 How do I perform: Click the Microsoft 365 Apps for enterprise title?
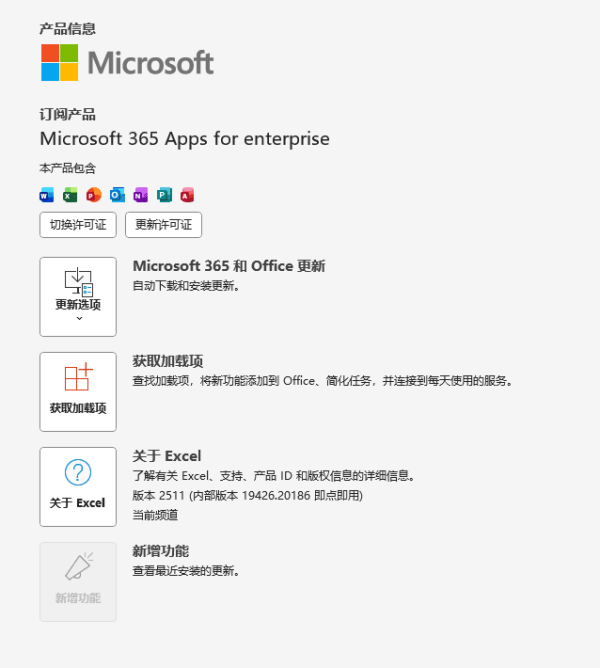coord(184,139)
